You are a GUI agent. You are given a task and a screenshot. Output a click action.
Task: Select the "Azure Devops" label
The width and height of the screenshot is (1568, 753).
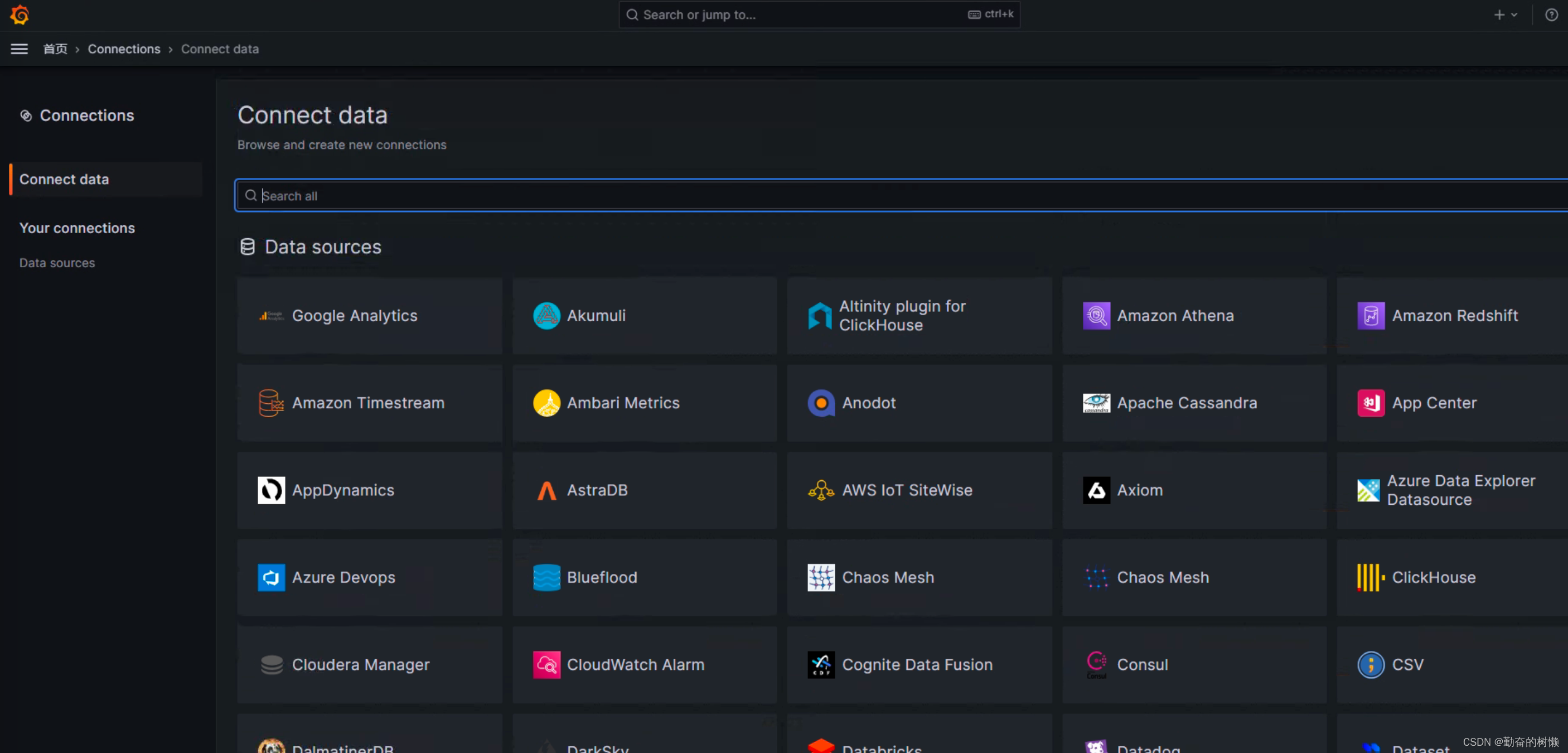[343, 577]
